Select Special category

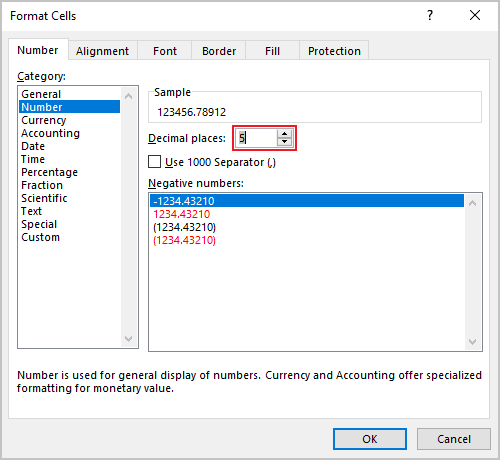click(69, 224)
